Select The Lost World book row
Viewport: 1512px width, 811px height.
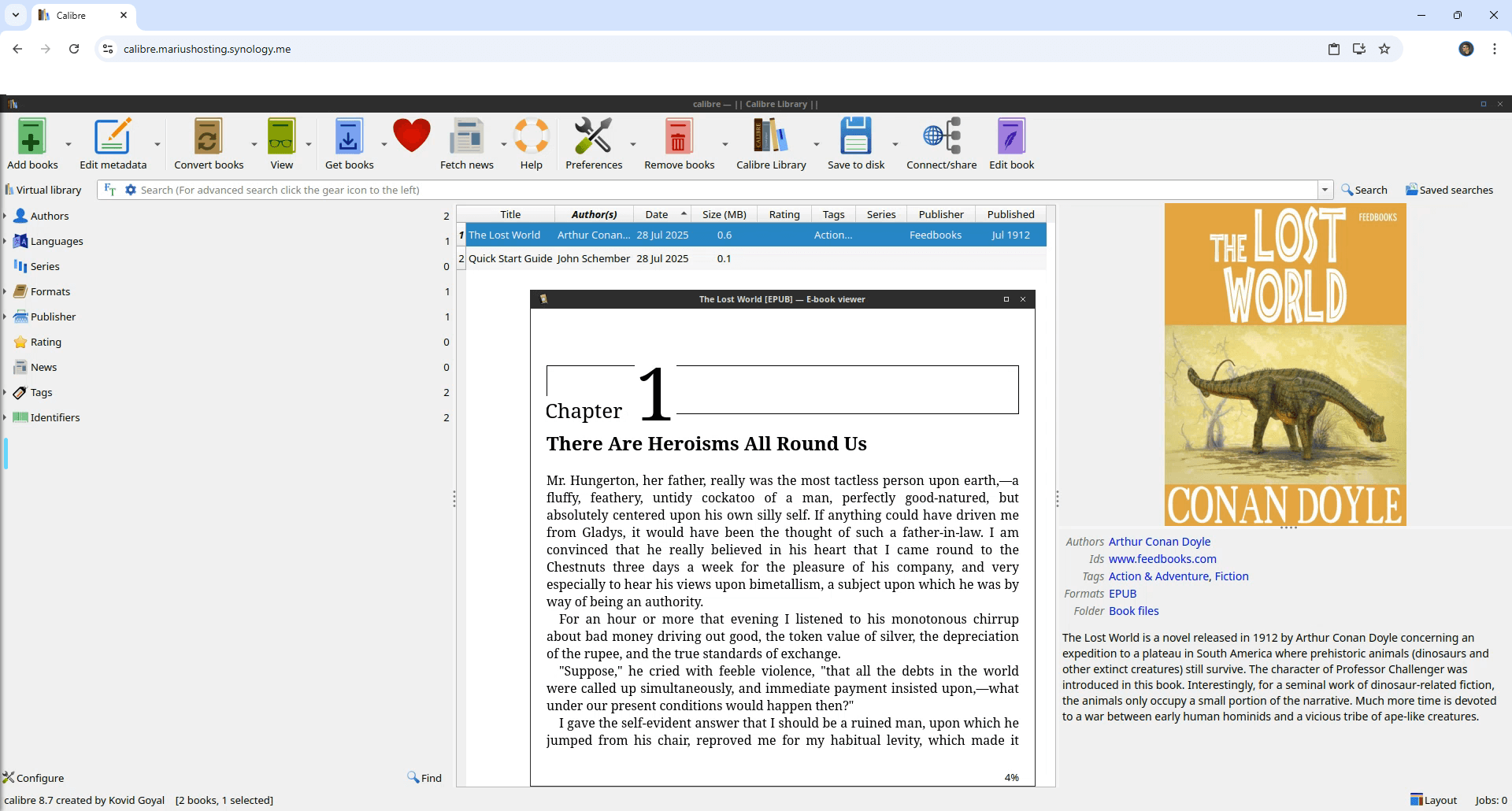click(752, 235)
